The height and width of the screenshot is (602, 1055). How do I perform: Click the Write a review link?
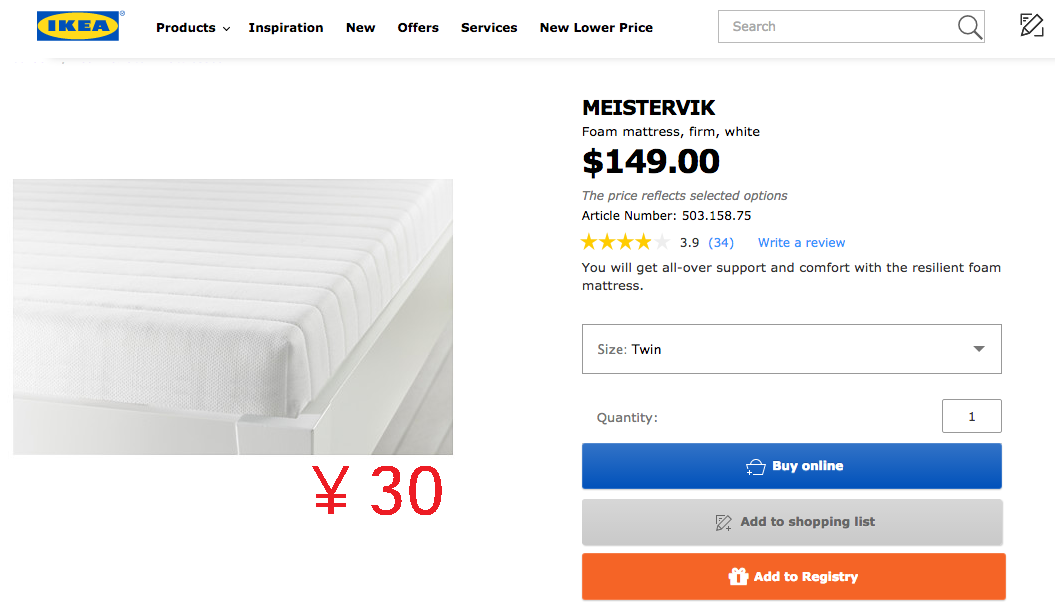[801, 243]
